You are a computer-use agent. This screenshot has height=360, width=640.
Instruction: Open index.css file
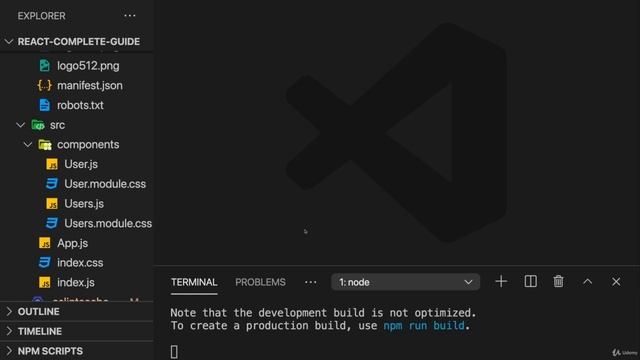pyautogui.click(x=80, y=263)
